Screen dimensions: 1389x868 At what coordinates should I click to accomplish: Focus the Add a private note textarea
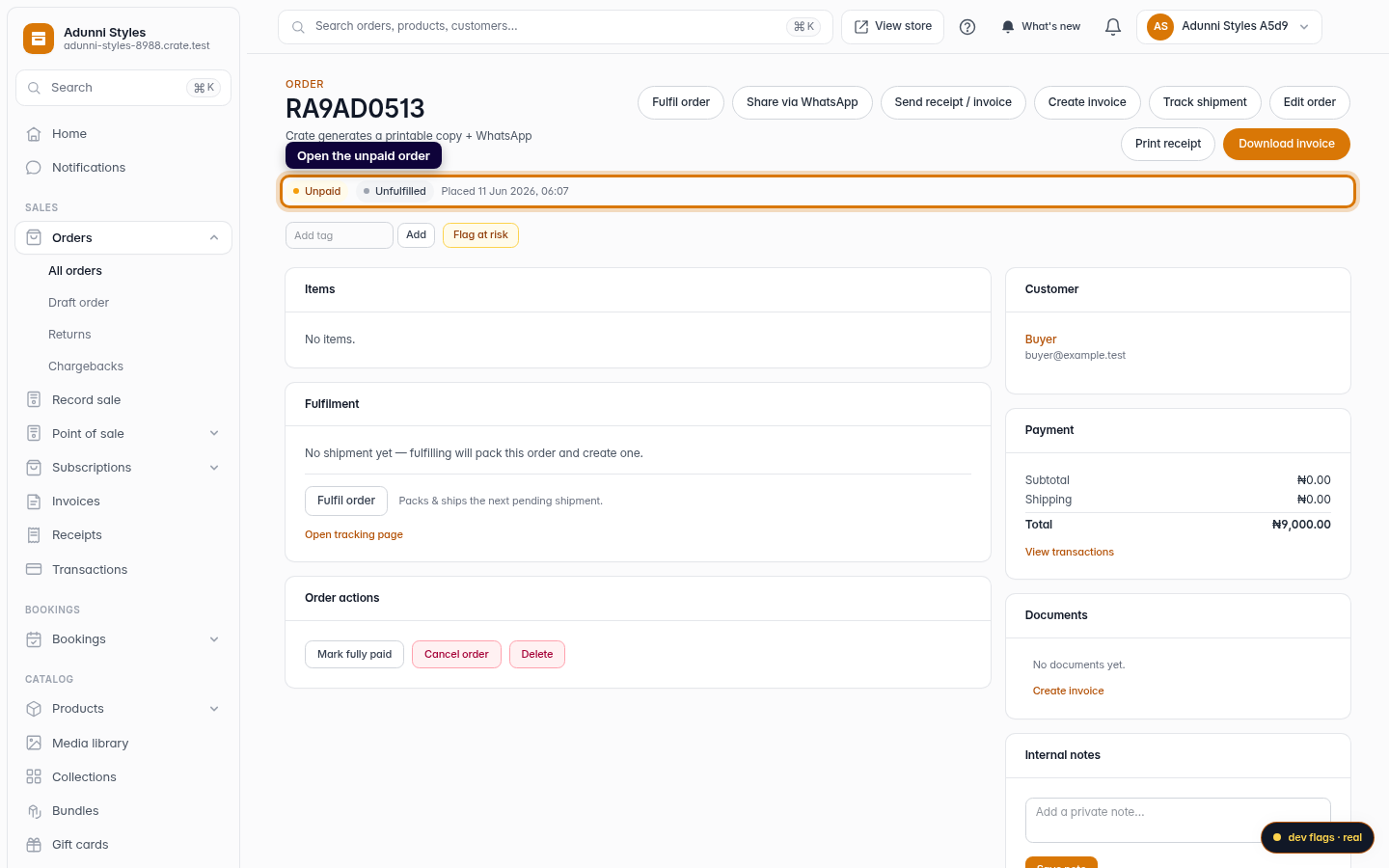click(1178, 820)
